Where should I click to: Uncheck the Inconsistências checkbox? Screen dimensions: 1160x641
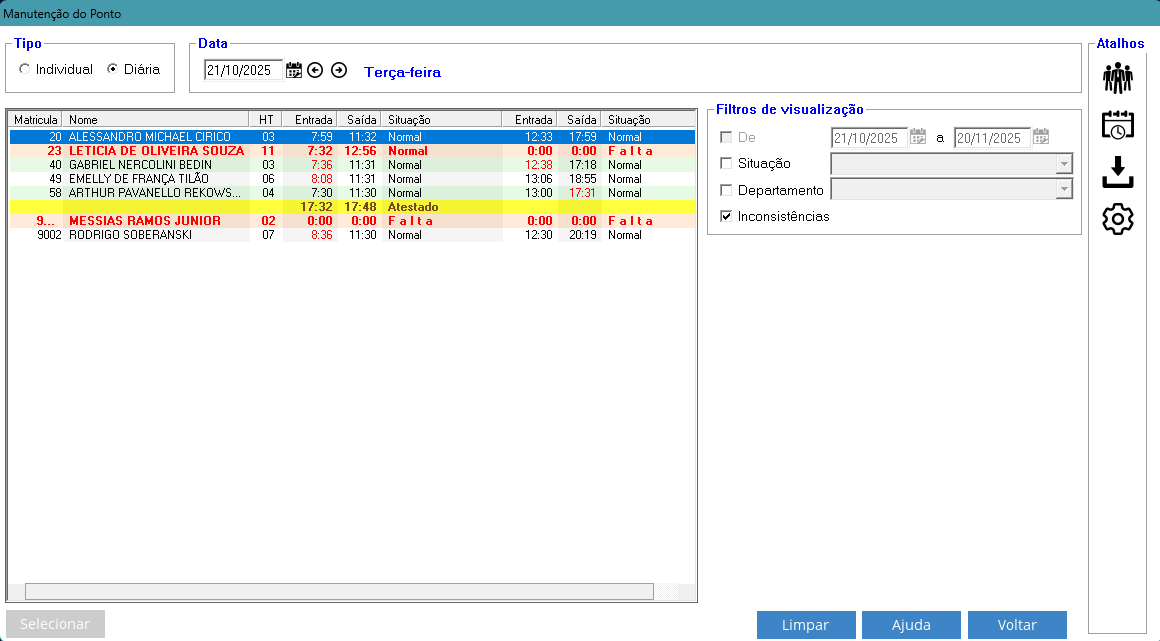(726, 216)
